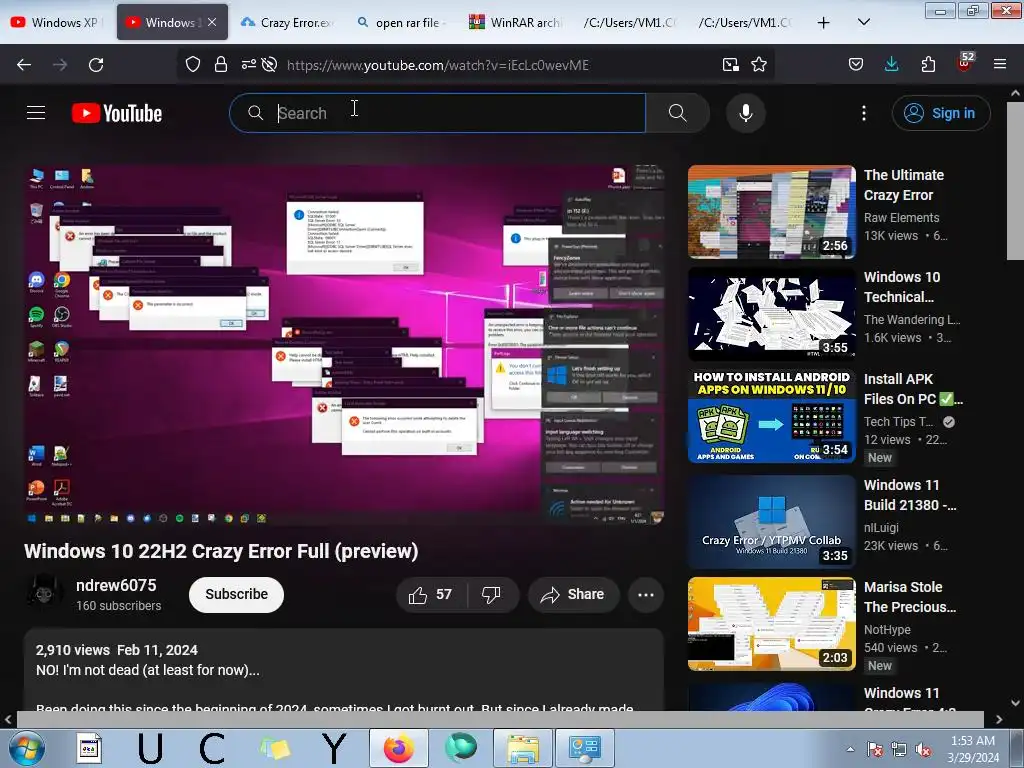The width and height of the screenshot is (1024, 768).
Task: Open the nlLuigi channel name
Action: (x=881, y=527)
